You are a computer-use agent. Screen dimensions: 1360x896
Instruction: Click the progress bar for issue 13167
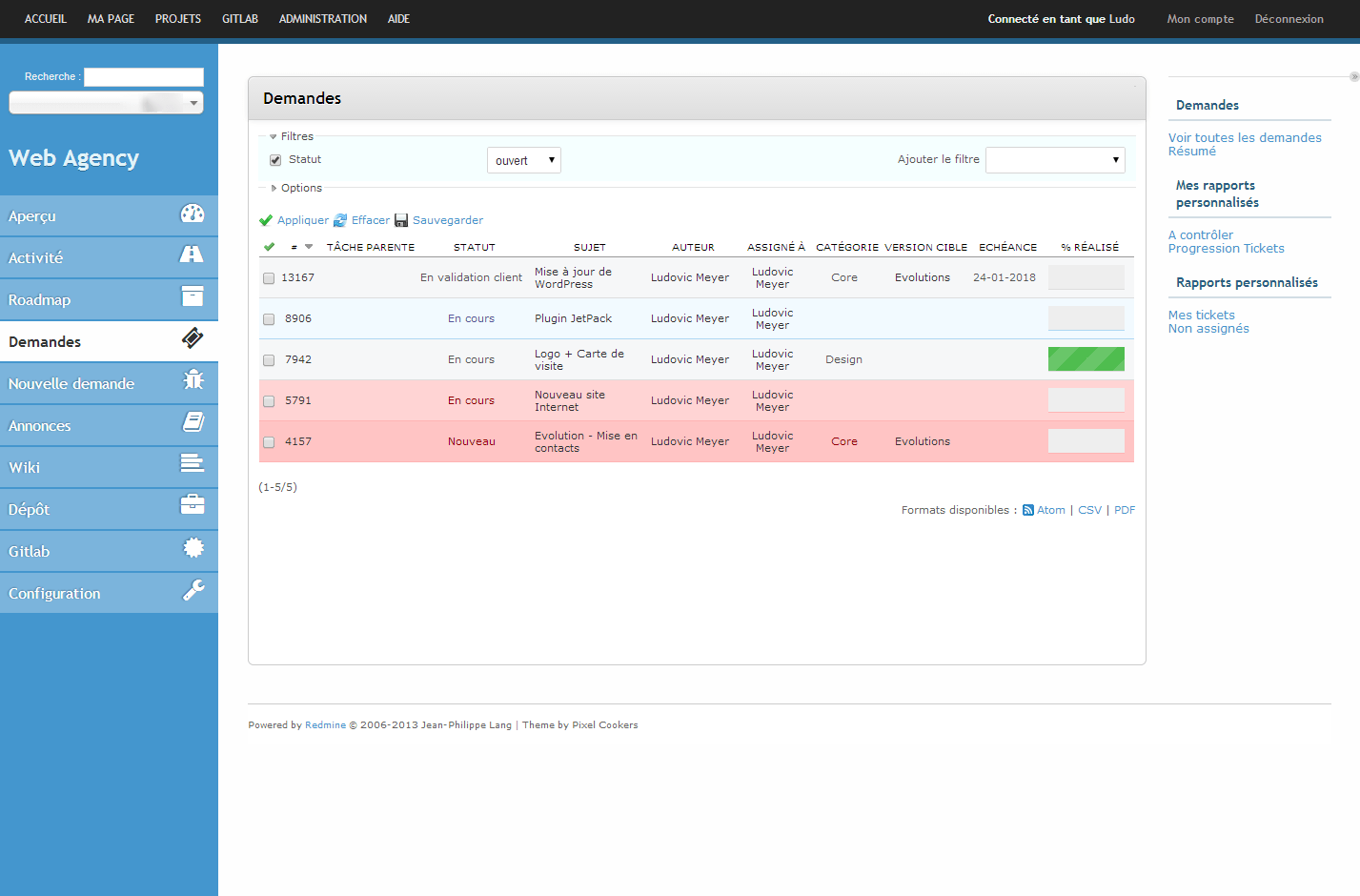point(1086,277)
